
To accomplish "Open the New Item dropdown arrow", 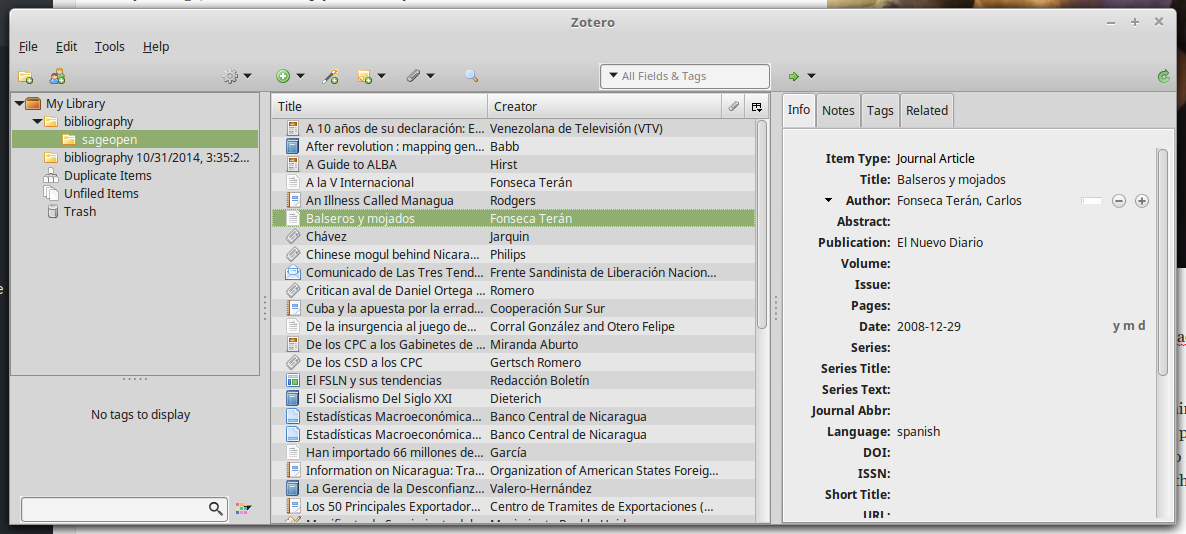I will coord(300,76).
